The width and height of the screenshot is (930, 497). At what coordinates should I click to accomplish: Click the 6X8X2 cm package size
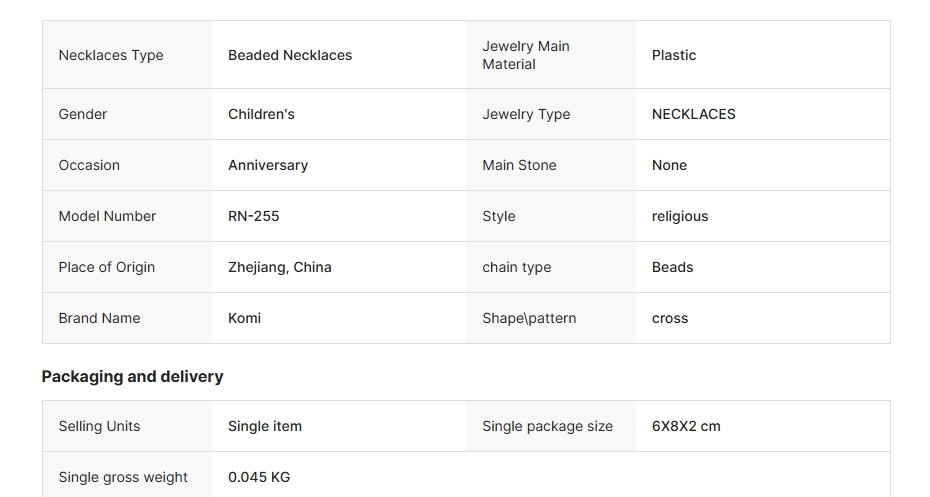tap(686, 426)
